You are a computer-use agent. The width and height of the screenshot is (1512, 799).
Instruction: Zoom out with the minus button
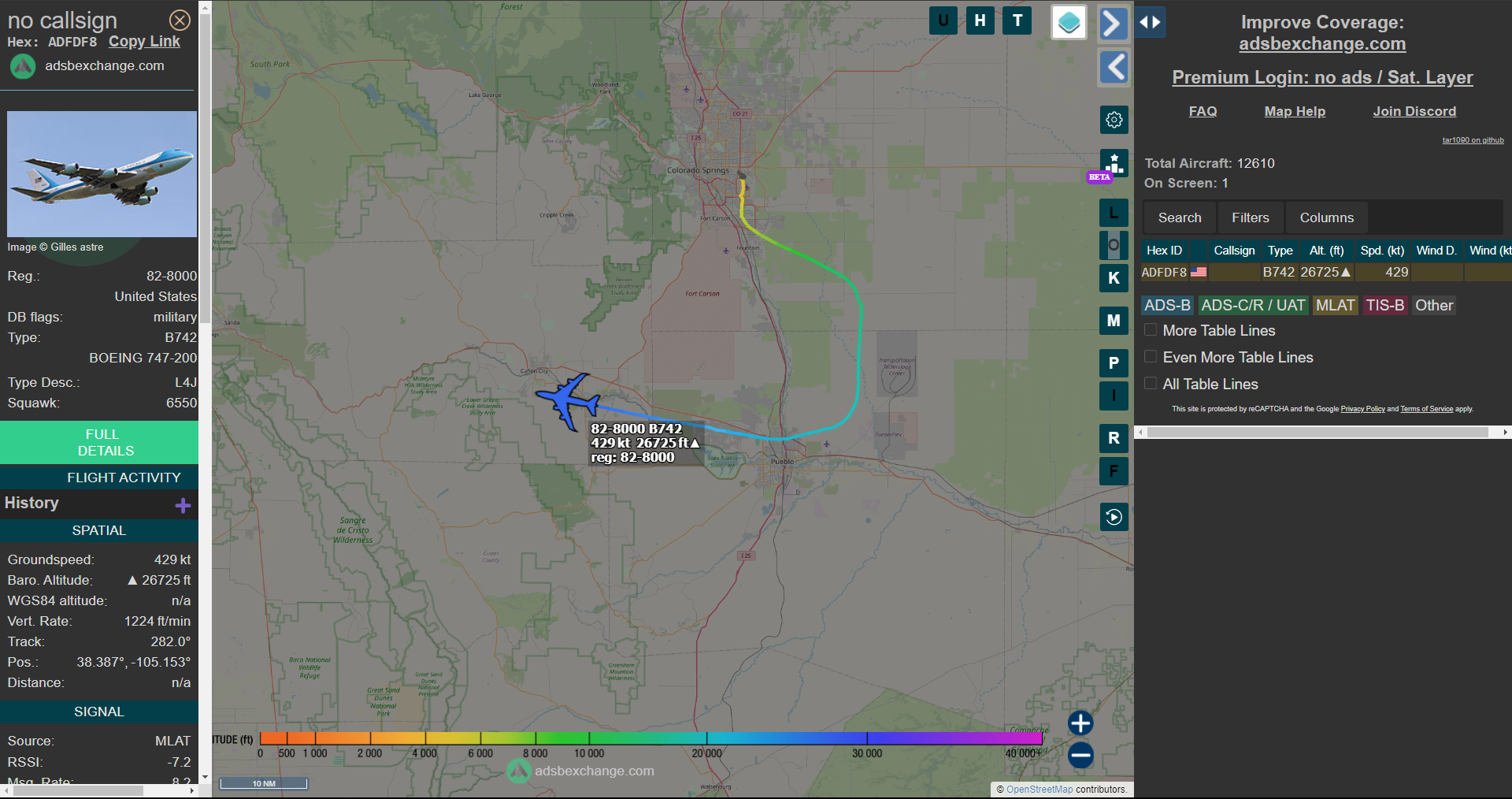[x=1080, y=755]
